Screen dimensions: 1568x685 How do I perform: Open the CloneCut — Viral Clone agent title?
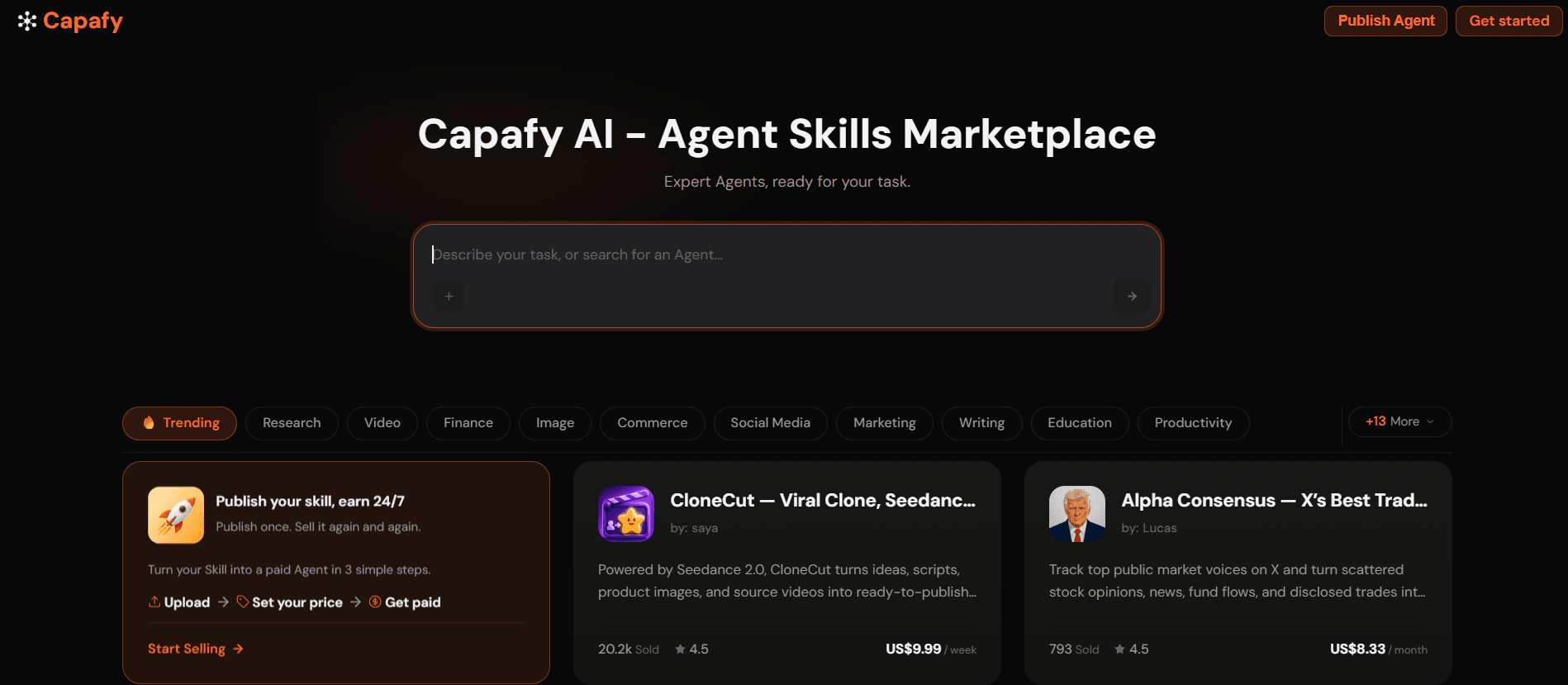coord(823,500)
